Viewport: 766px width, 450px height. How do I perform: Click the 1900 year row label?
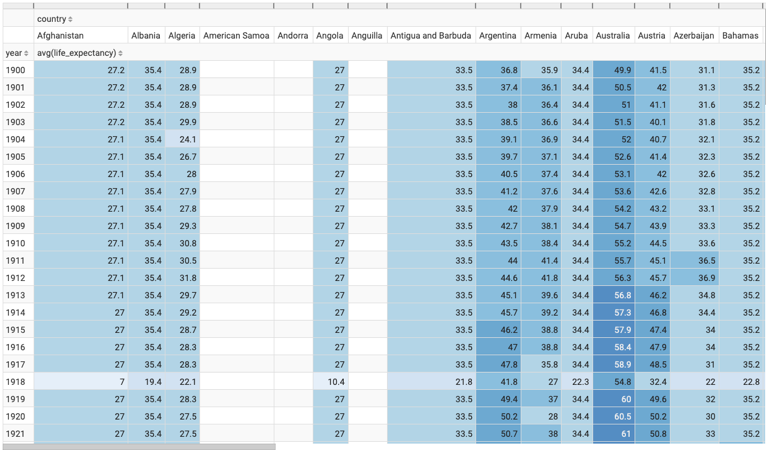pyautogui.click(x=16, y=70)
